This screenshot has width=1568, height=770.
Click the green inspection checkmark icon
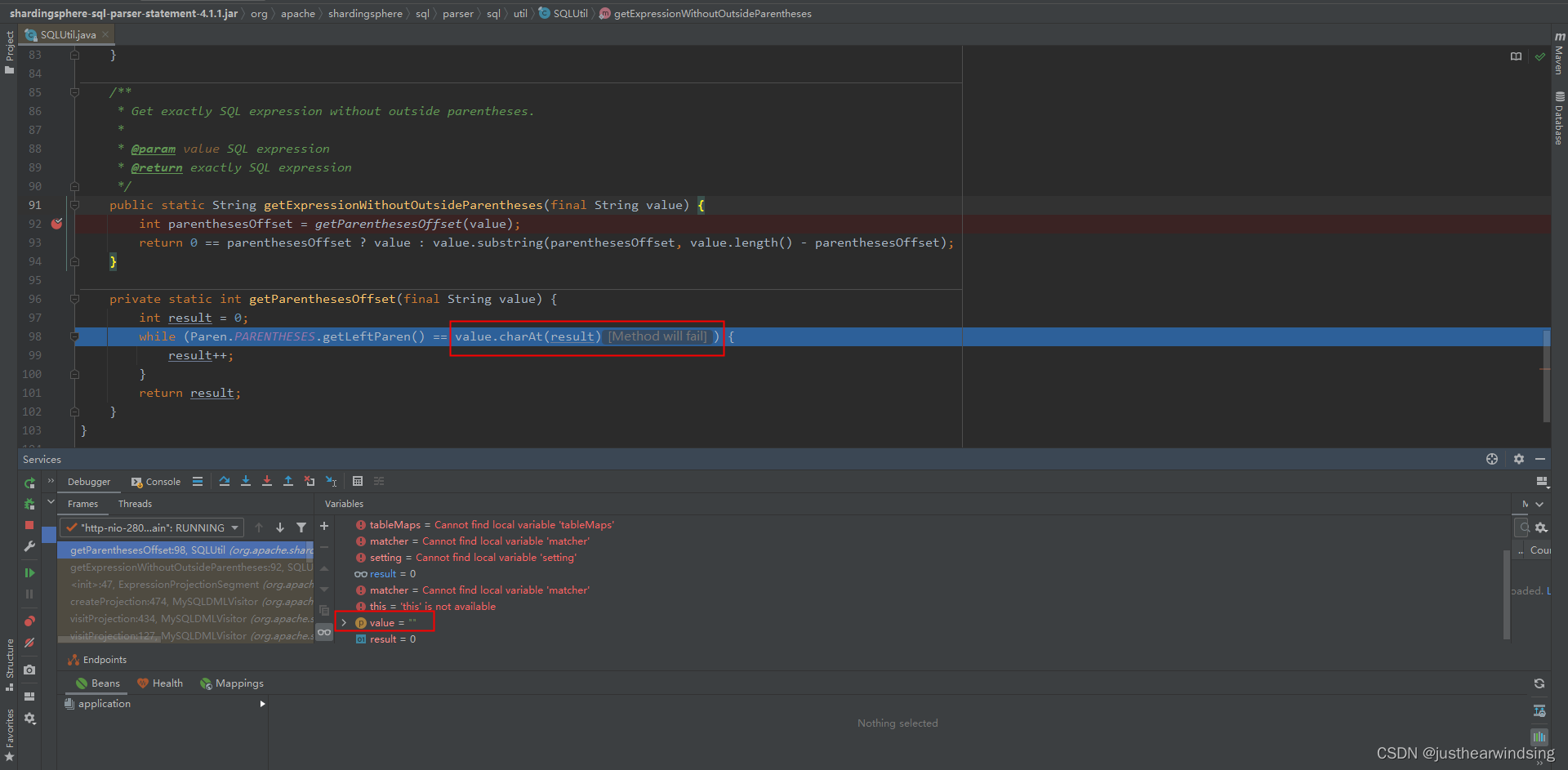[x=1539, y=56]
